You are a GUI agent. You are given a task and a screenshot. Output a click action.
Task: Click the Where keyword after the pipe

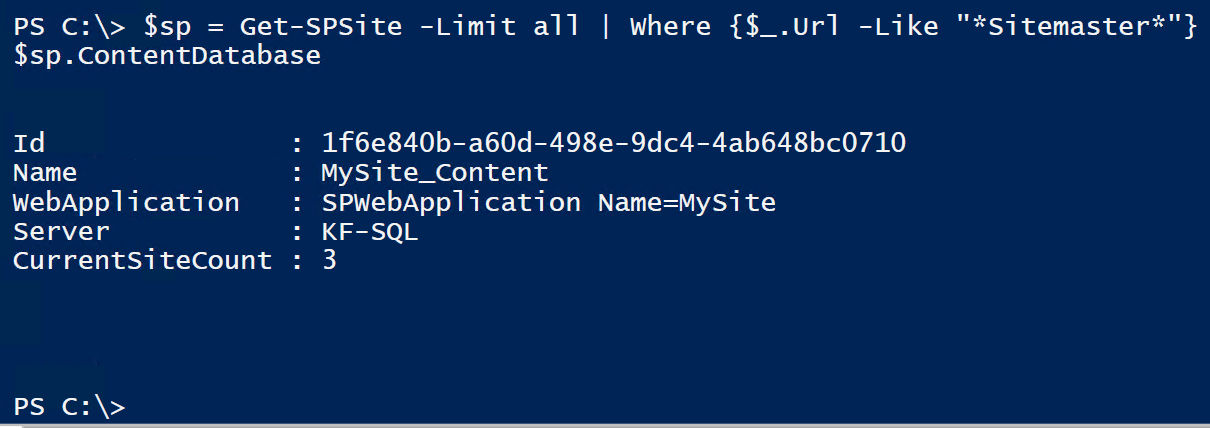669,26
